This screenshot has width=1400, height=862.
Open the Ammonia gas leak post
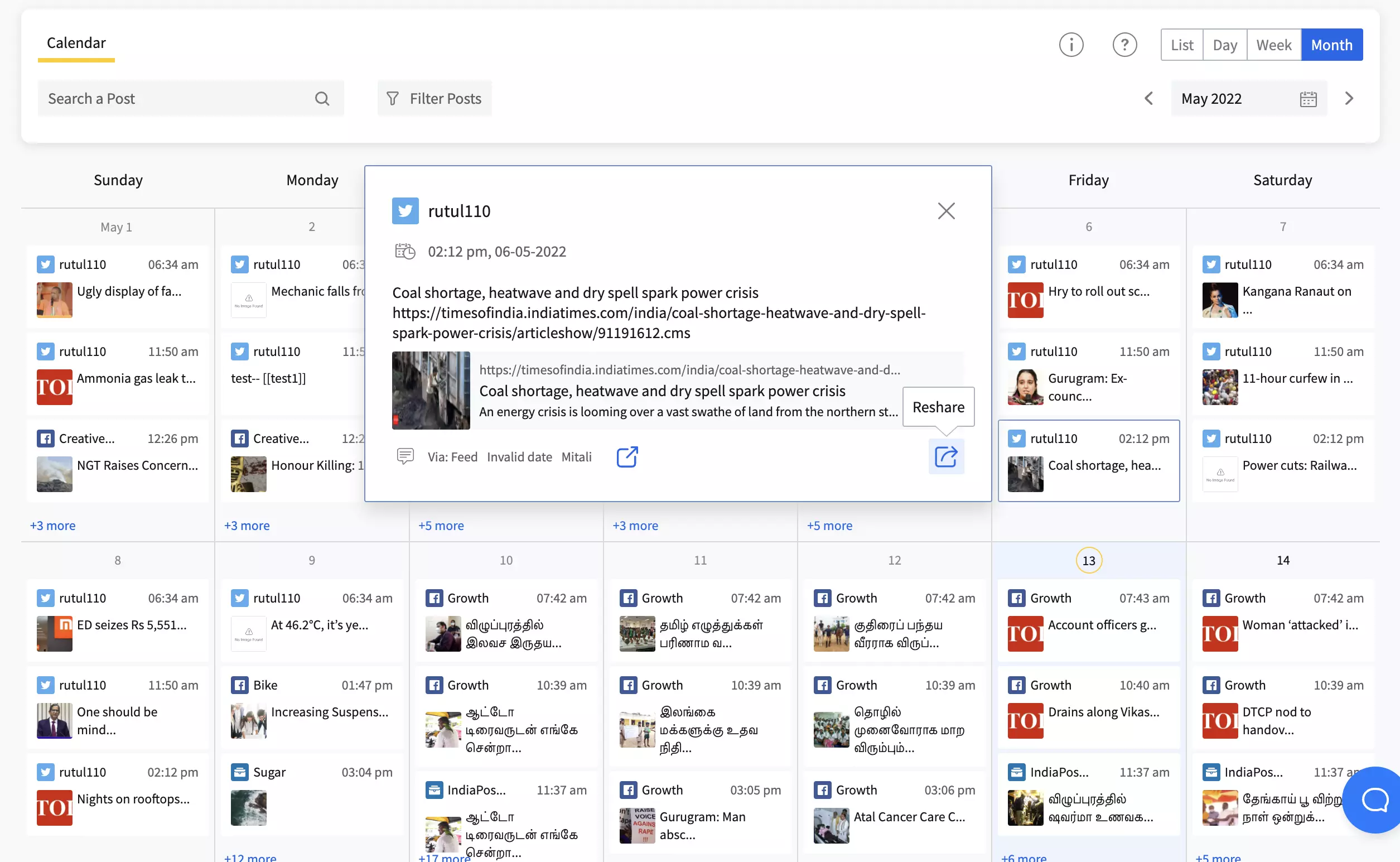(x=118, y=374)
